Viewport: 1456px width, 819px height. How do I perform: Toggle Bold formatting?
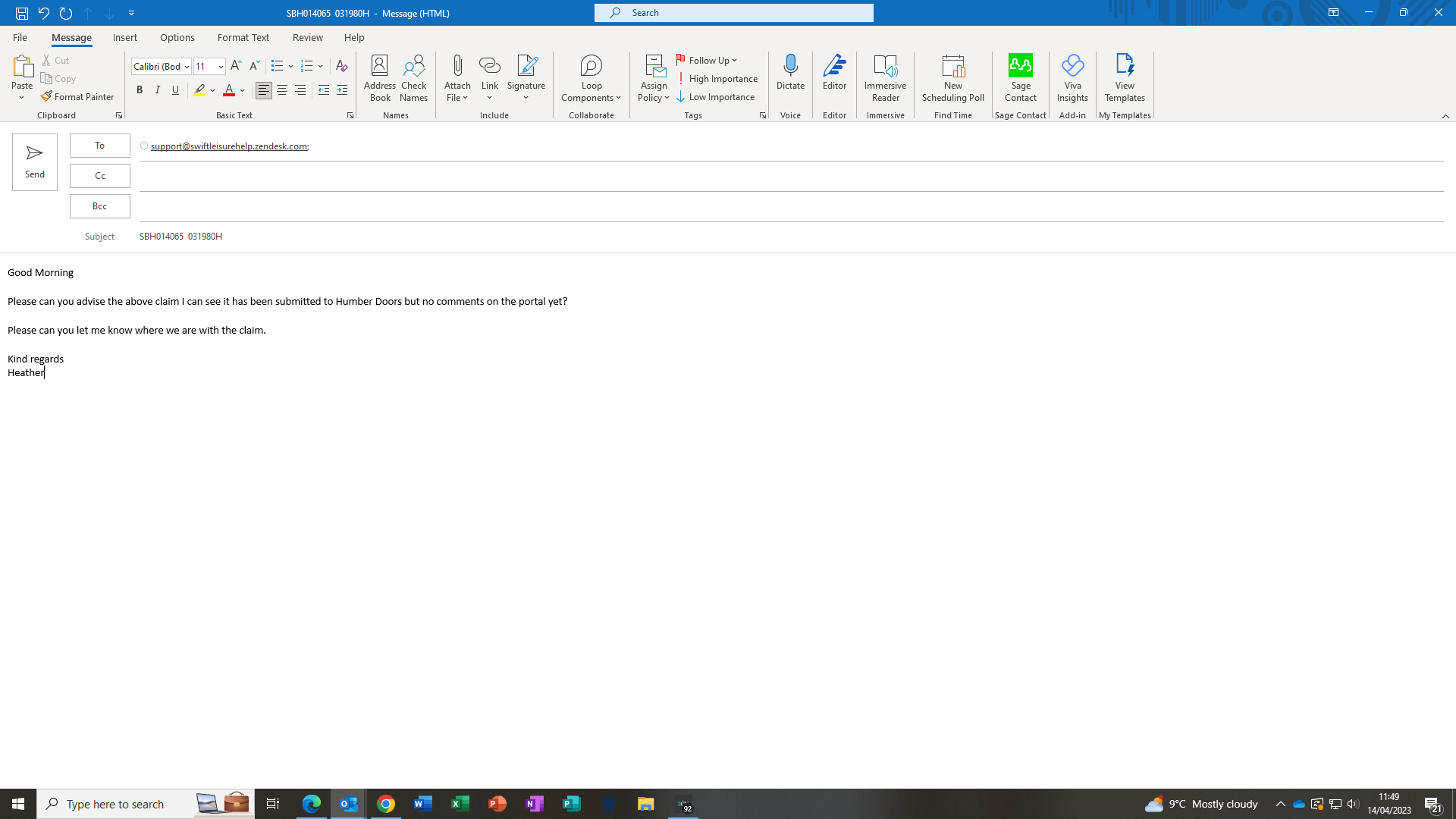(x=140, y=90)
